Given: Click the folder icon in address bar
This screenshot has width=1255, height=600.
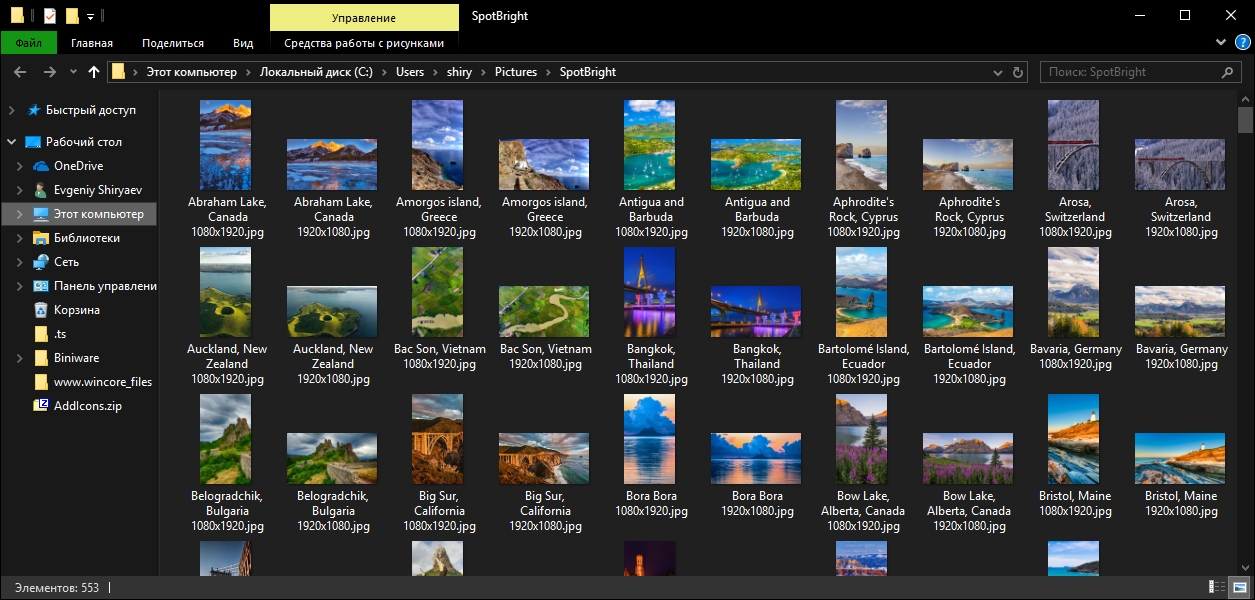Looking at the screenshot, I should click(x=119, y=71).
